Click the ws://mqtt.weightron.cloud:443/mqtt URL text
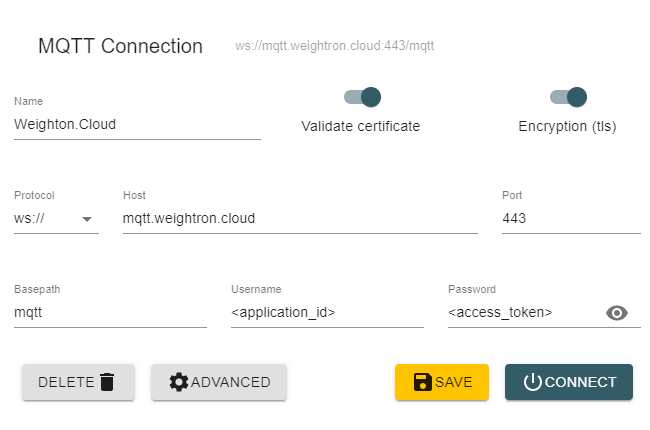 tap(335, 46)
